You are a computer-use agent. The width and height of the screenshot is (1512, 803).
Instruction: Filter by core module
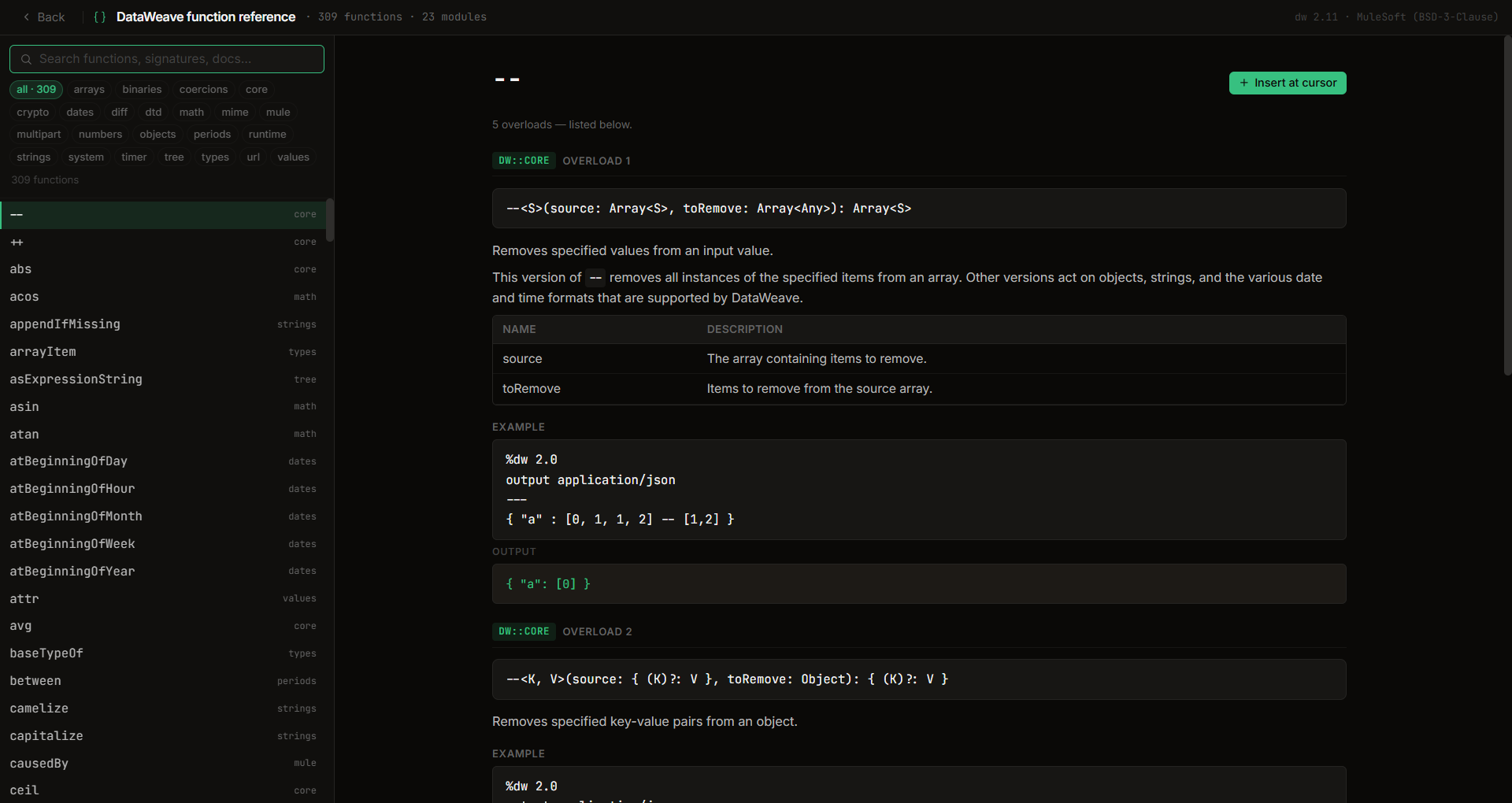pyautogui.click(x=257, y=90)
